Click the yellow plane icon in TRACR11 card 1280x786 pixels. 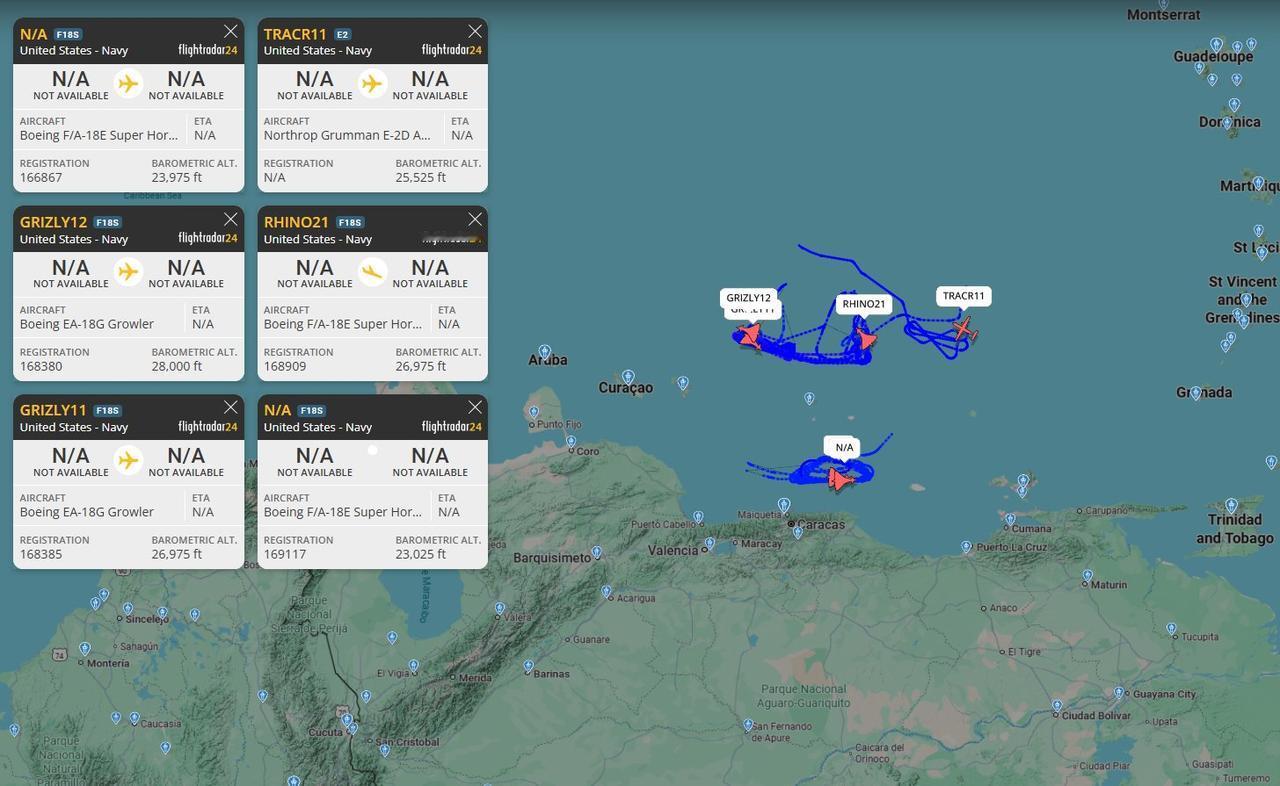click(x=372, y=83)
